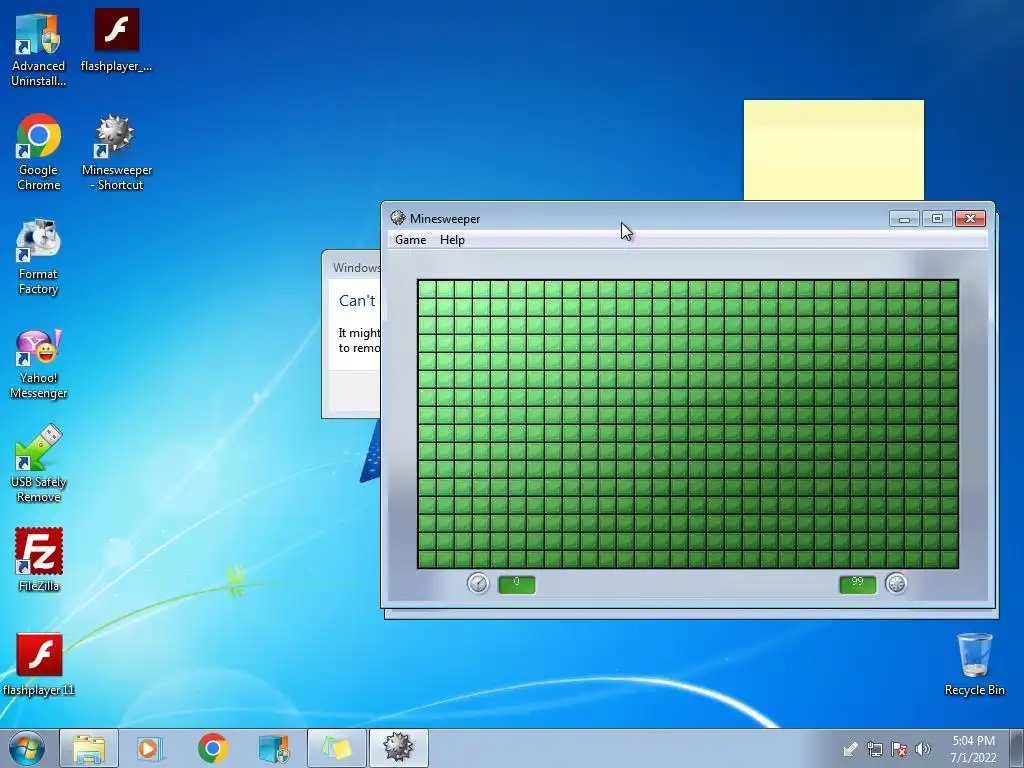
Task: Switch to Sticky Notes taskbar button
Action: coord(336,748)
